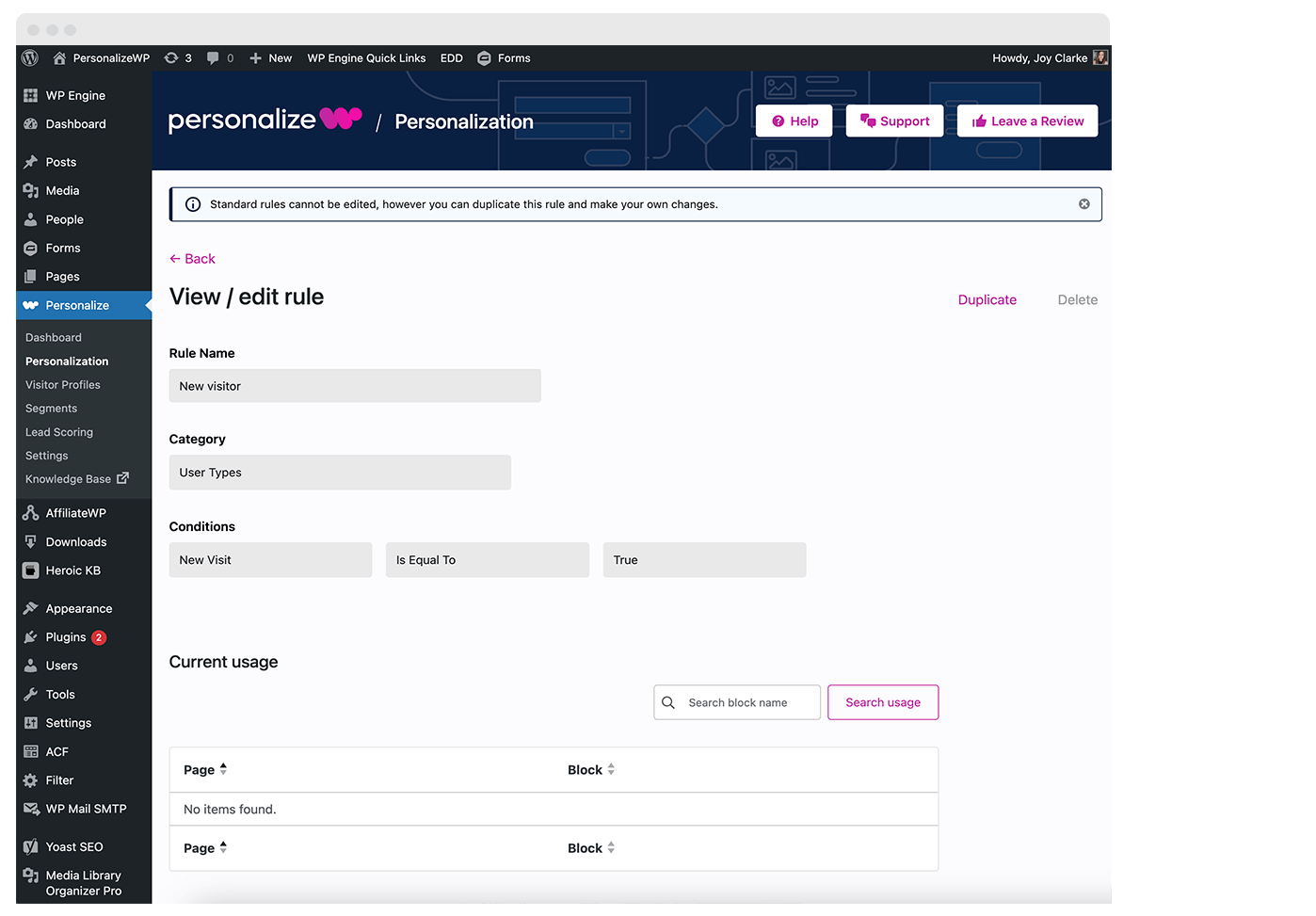Go Back to the rules list

(x=192, y=258)
